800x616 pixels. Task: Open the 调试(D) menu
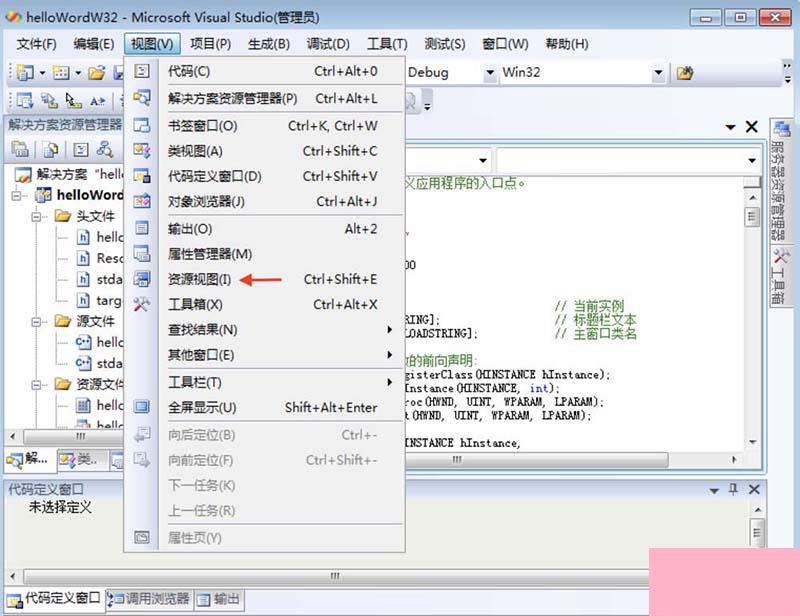pos(328,44)
